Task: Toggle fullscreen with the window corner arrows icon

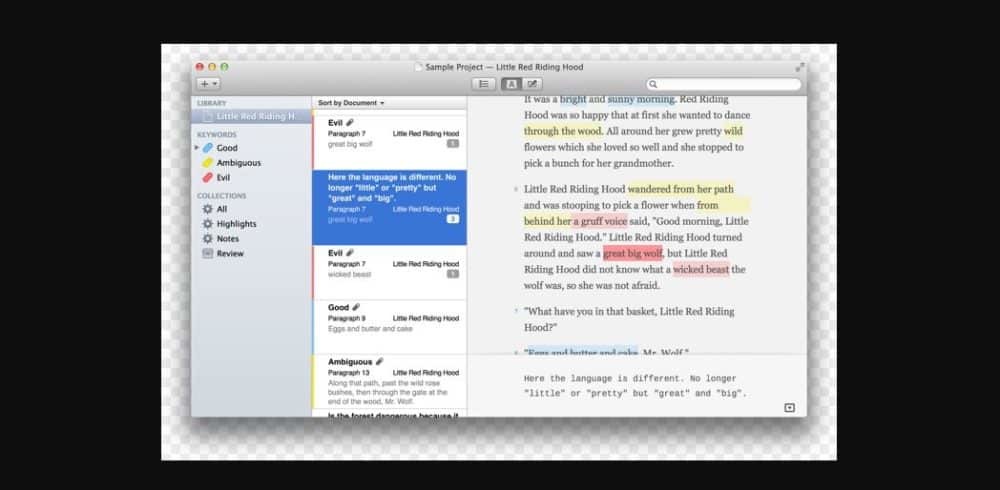Action: click(x=799, y=67)
